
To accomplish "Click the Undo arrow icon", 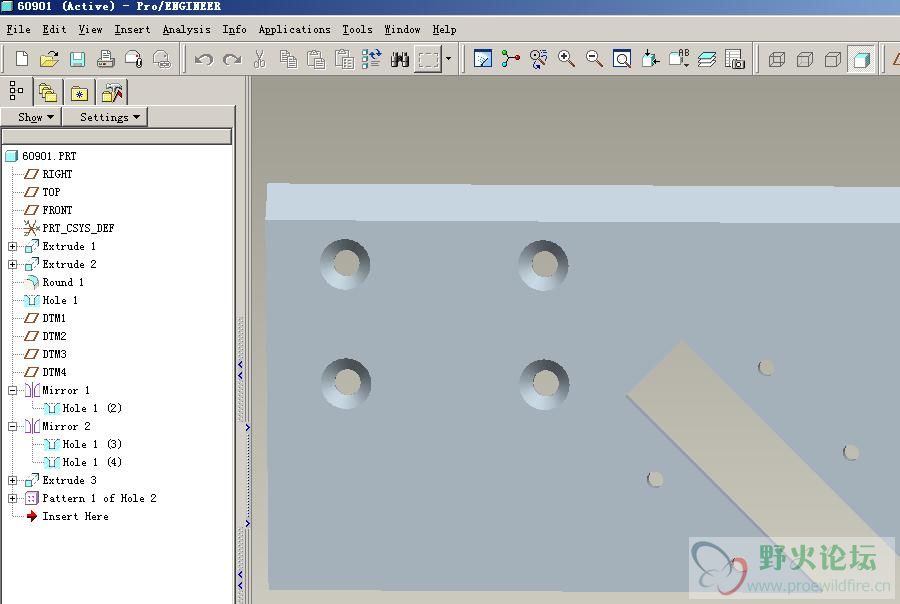I will point(204,59).
